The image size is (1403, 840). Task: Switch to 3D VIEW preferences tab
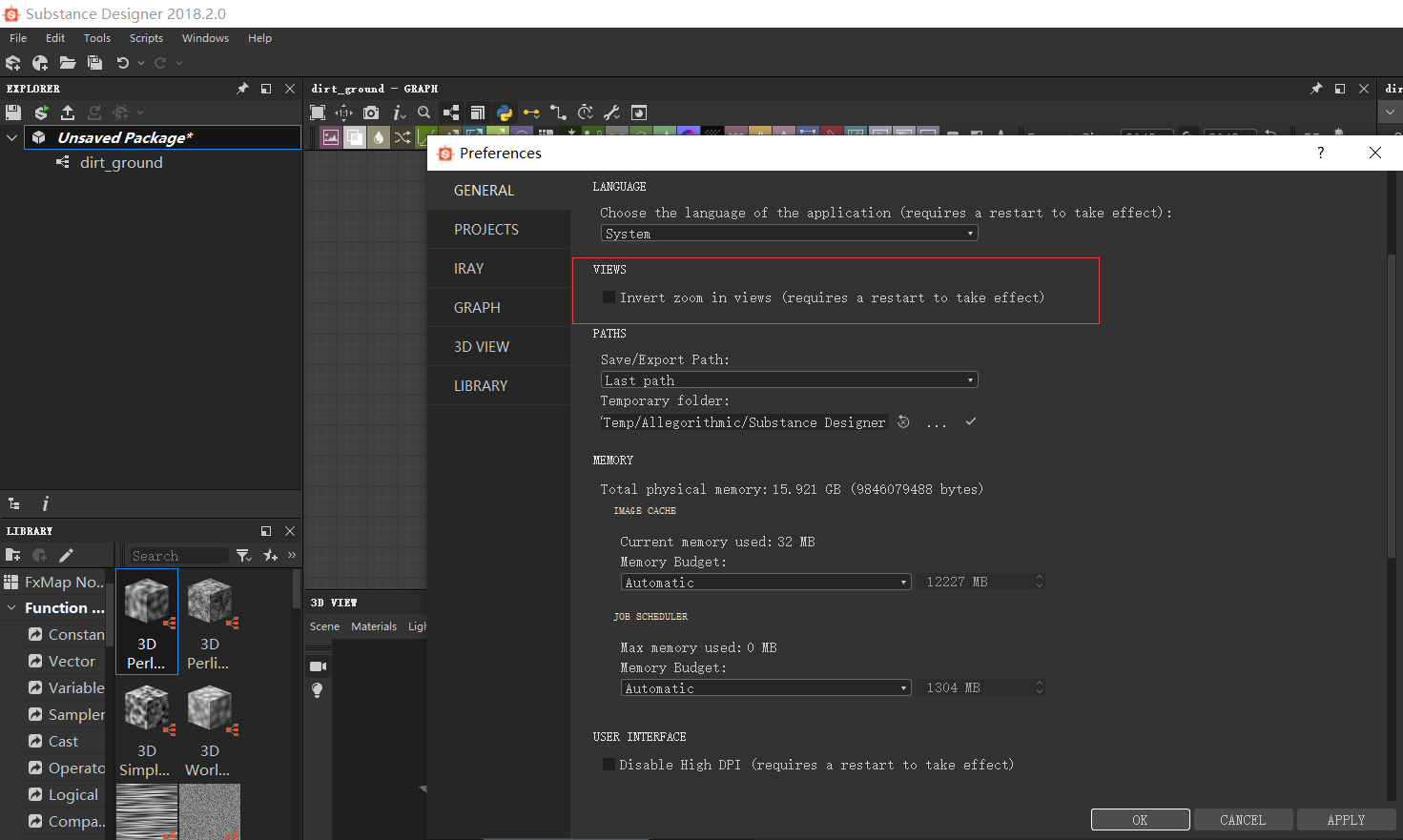point(499,347)
